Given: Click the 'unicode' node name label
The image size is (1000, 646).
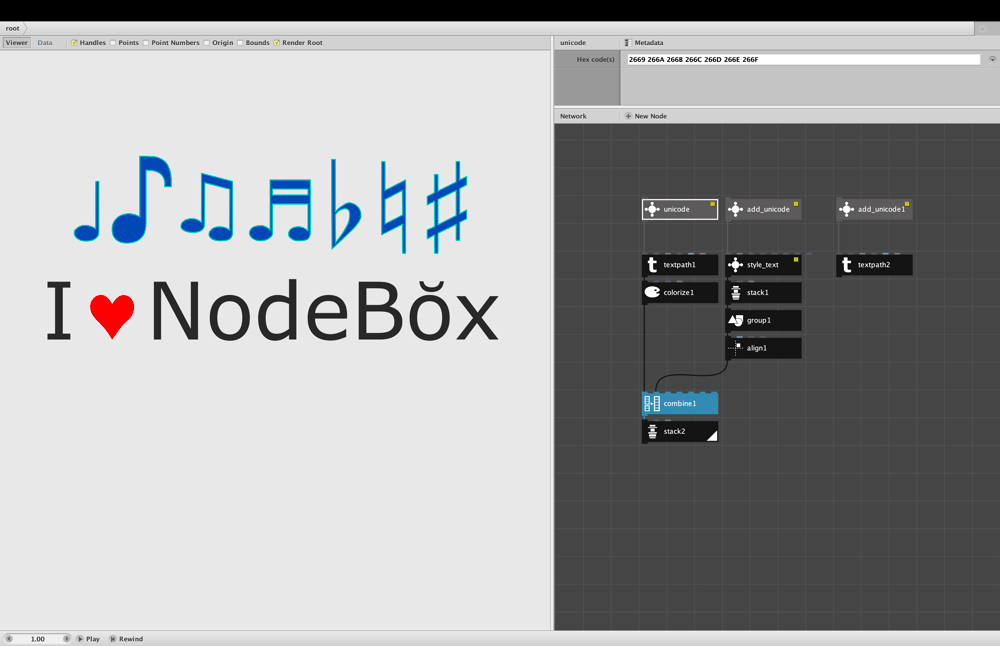Looking at the screenshot, I should click(573, 43).
